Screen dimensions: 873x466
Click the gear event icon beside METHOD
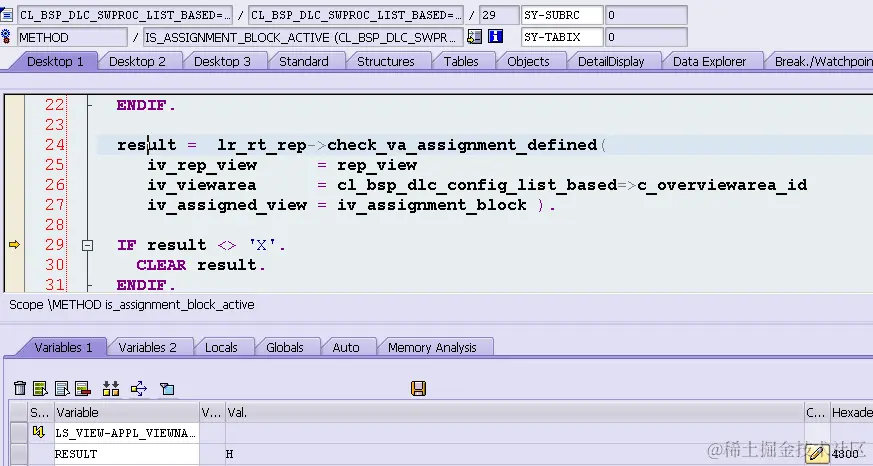6,37
